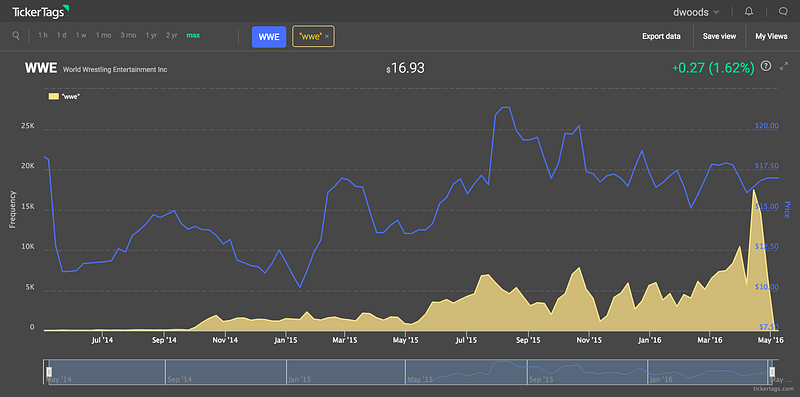Click the Mar '15 axis label
Screen dimensions: 800x397
346,339
